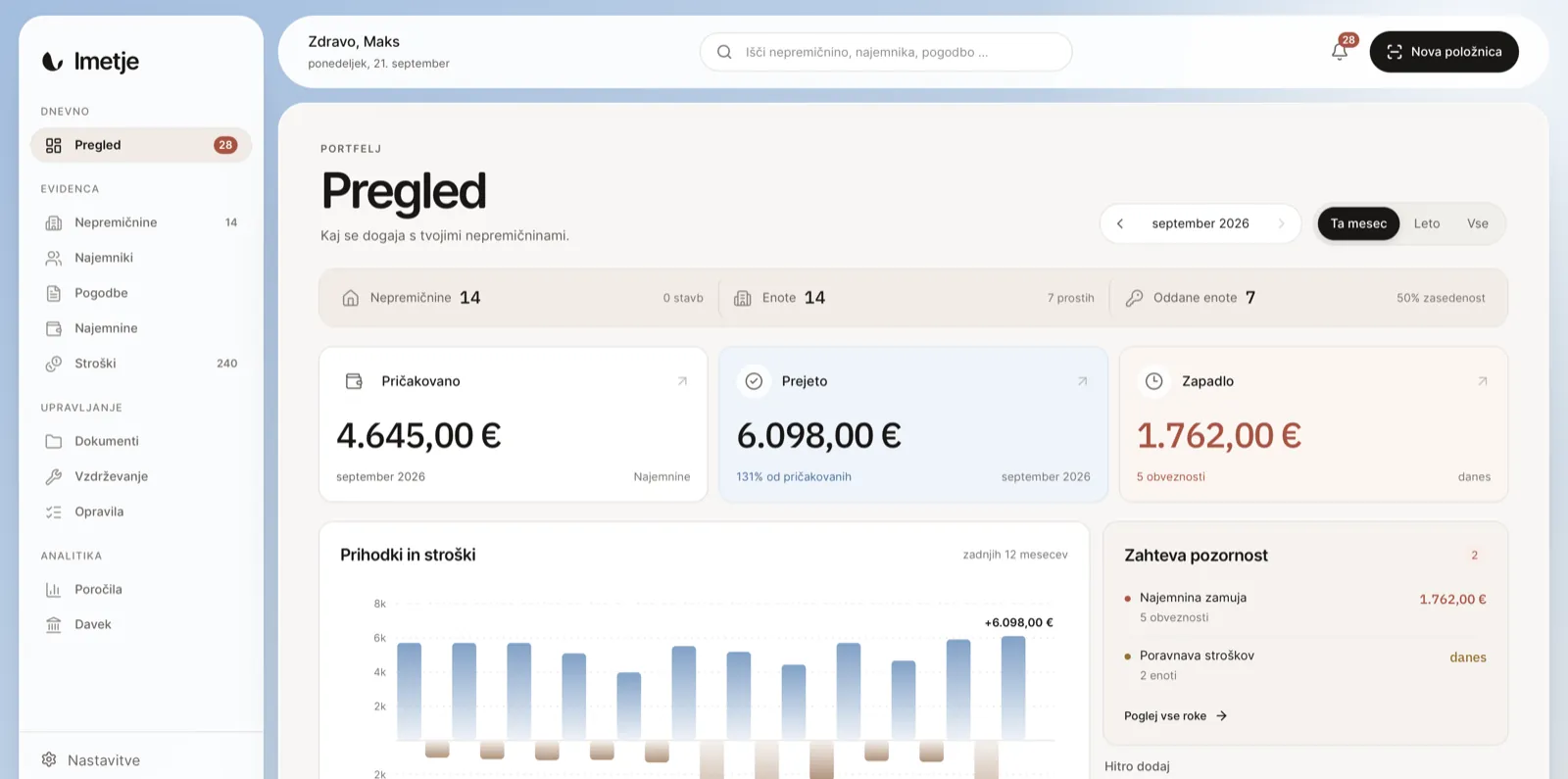The width and height of the screenshot is (1568, 779).
Task: Click the 5 obveznosti text on Zapadlo
Action: (1171, 477)
